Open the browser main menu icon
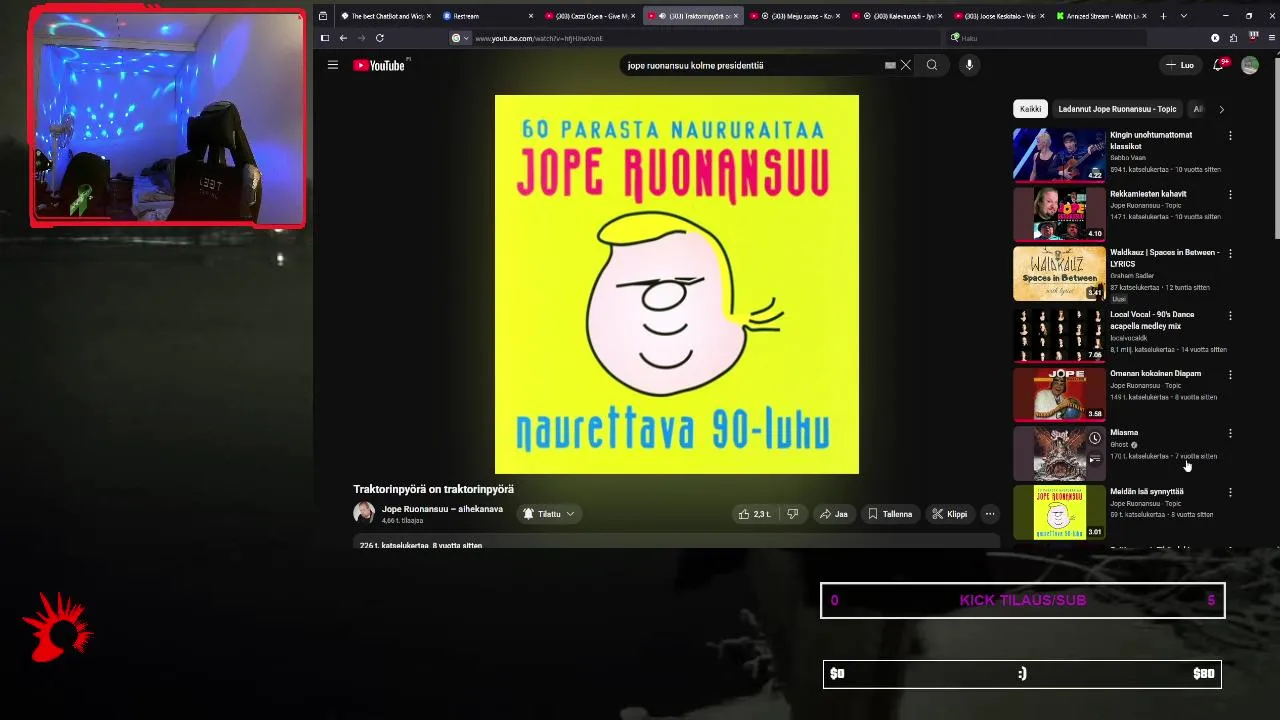1280x720 pixels. tap(1272, 38)
